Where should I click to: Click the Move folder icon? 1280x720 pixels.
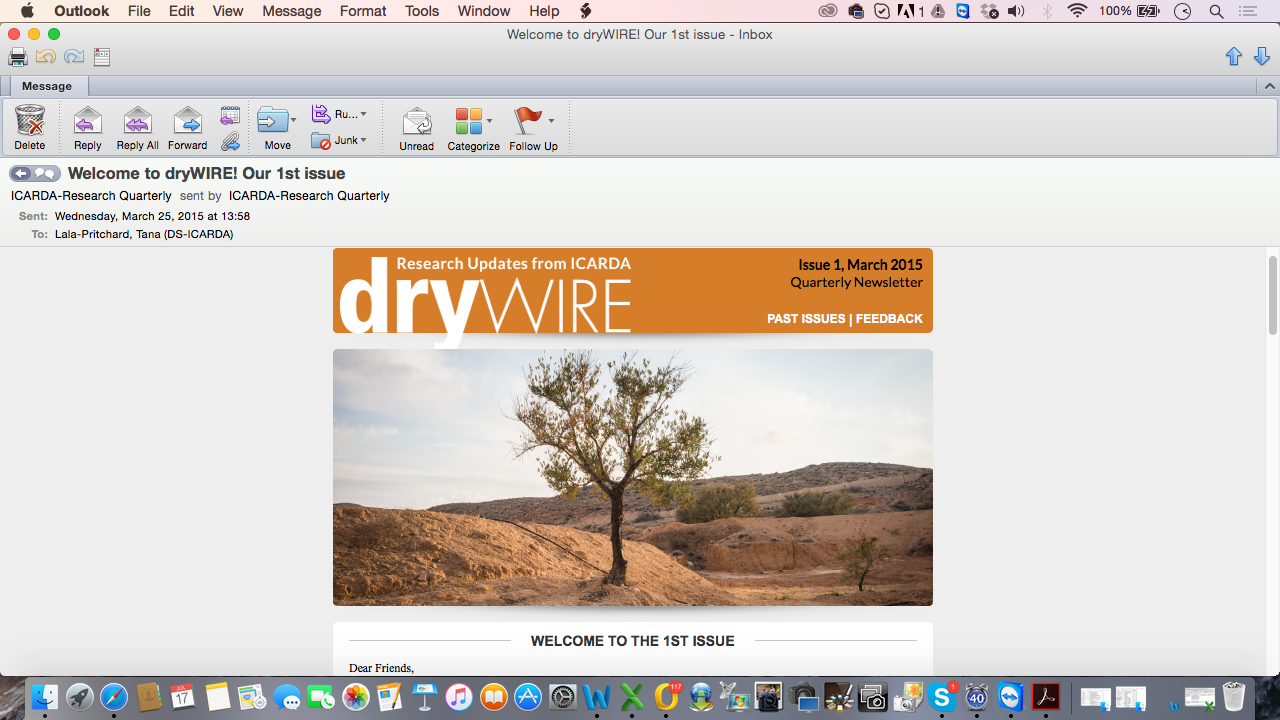tap(272, 120)
